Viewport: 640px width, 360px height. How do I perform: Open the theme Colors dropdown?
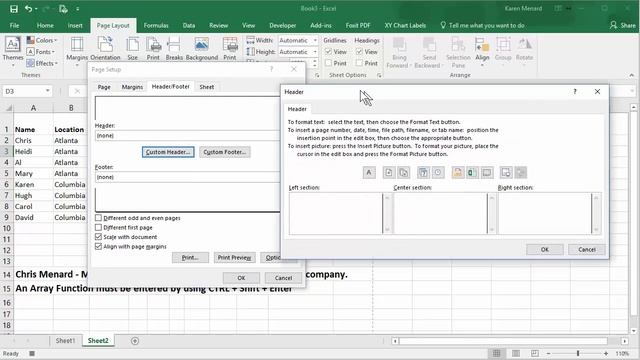[42, 40]
